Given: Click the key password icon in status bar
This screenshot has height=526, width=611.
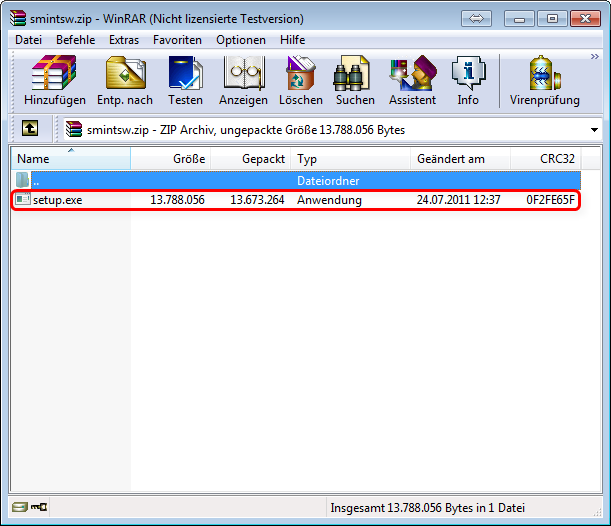Looking at the screenshot, I should (39, 507).
